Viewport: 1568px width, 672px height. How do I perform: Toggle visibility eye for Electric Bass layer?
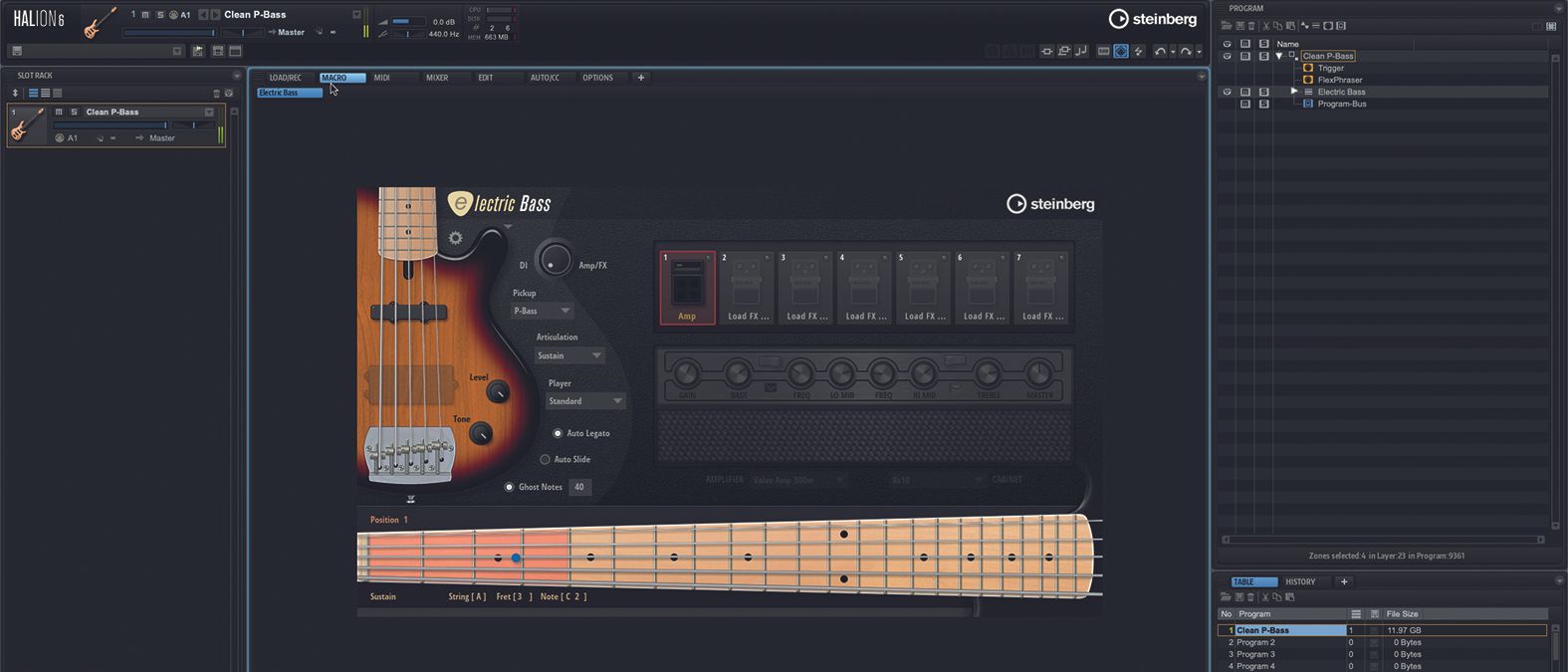[x=1227, y=92]
